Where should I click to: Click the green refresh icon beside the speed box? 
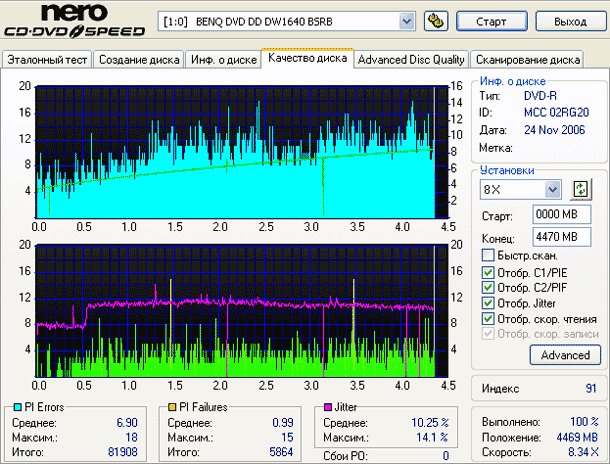[x=581, y=189]
